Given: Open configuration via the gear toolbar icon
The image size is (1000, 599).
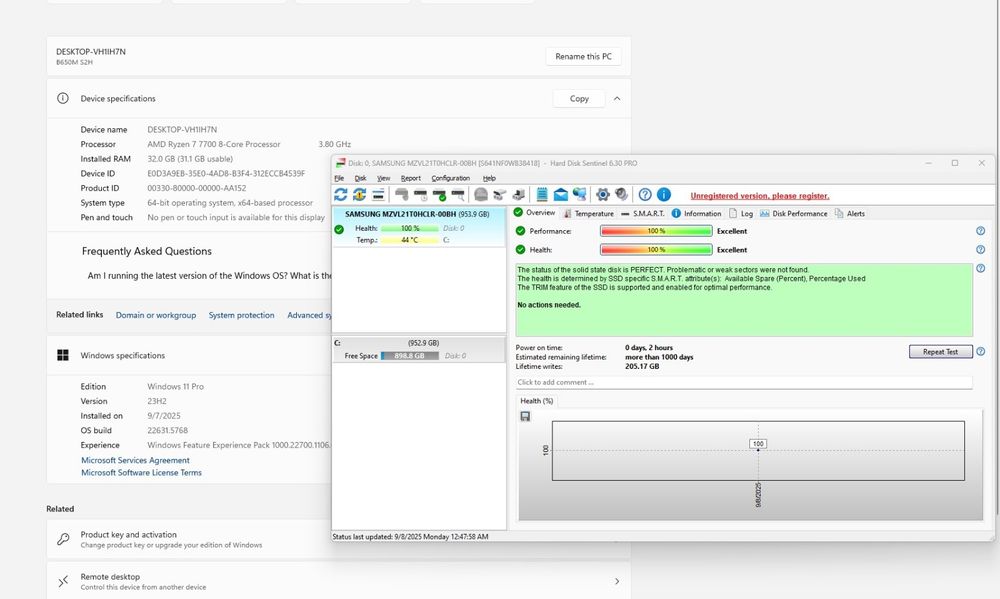Looking at the screenshot, I should tap(602, 195).
